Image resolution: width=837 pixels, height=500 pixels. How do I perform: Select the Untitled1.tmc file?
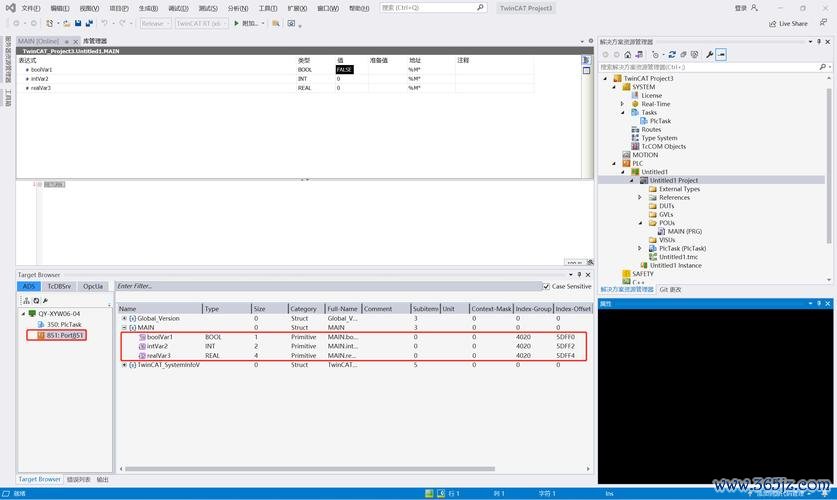[x=674, y=257]
